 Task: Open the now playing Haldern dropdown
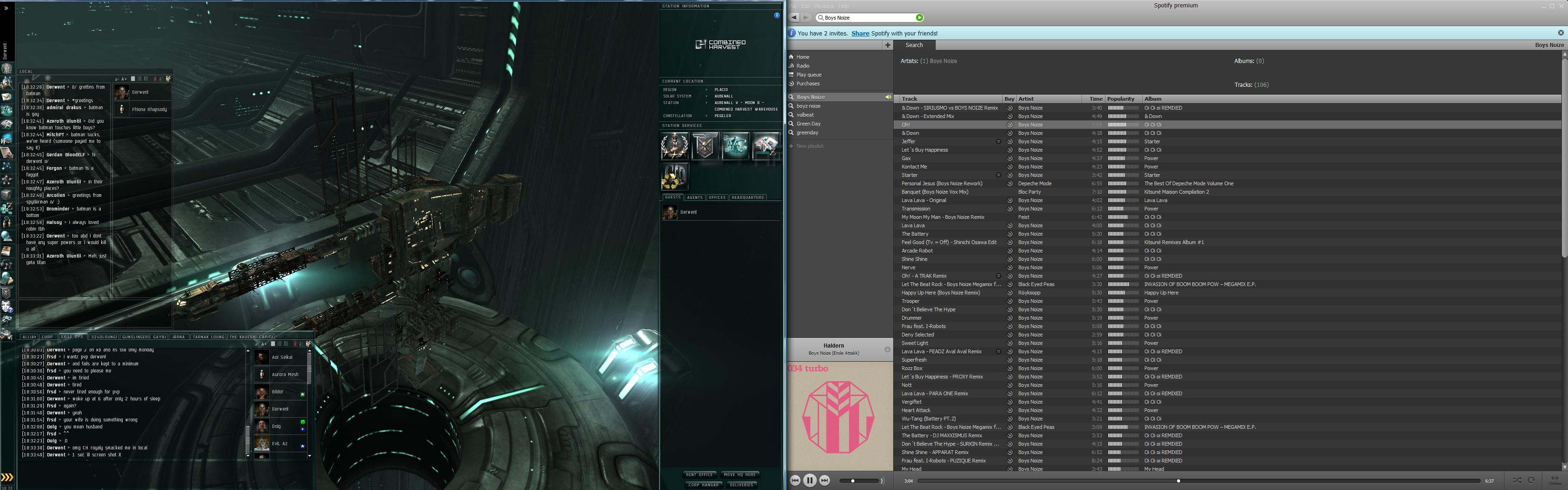[888, 350]
